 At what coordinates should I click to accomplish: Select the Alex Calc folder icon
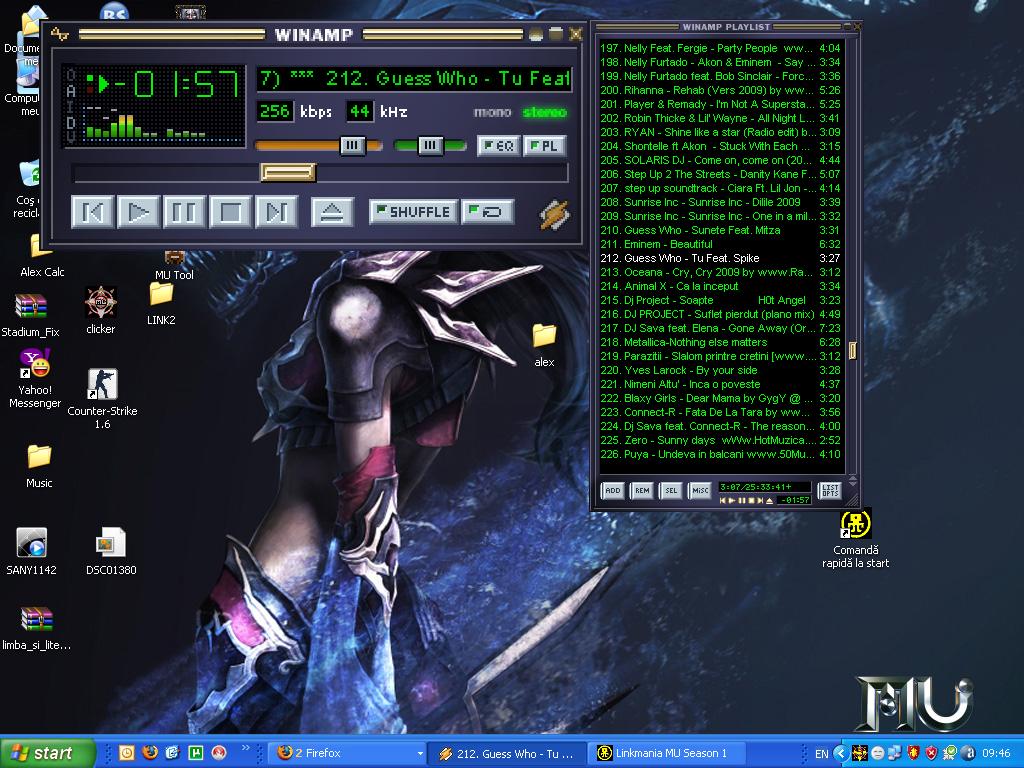pyautogui.click(x=42, y=257)
